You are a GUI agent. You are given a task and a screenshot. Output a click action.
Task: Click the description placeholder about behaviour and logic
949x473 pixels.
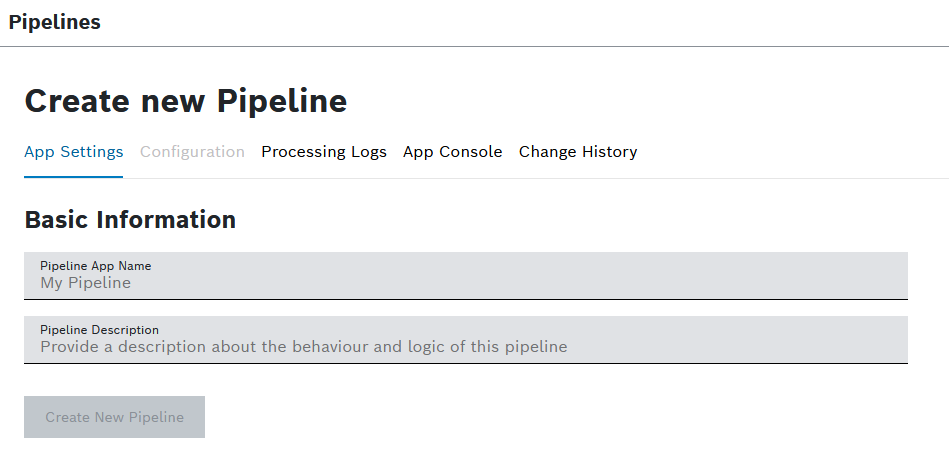tap(303, 347)
